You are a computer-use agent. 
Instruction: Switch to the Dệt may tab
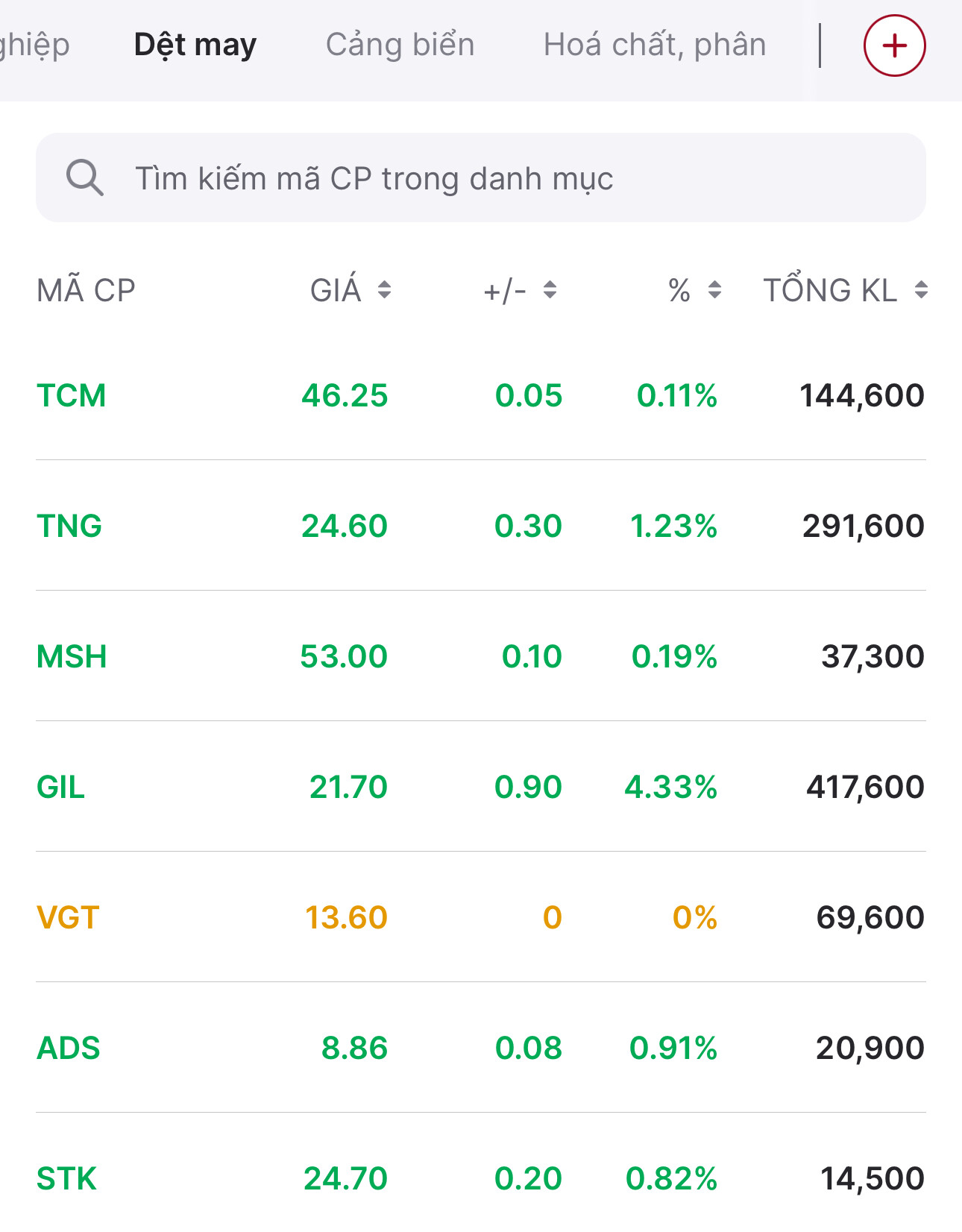tap(195, 45)
